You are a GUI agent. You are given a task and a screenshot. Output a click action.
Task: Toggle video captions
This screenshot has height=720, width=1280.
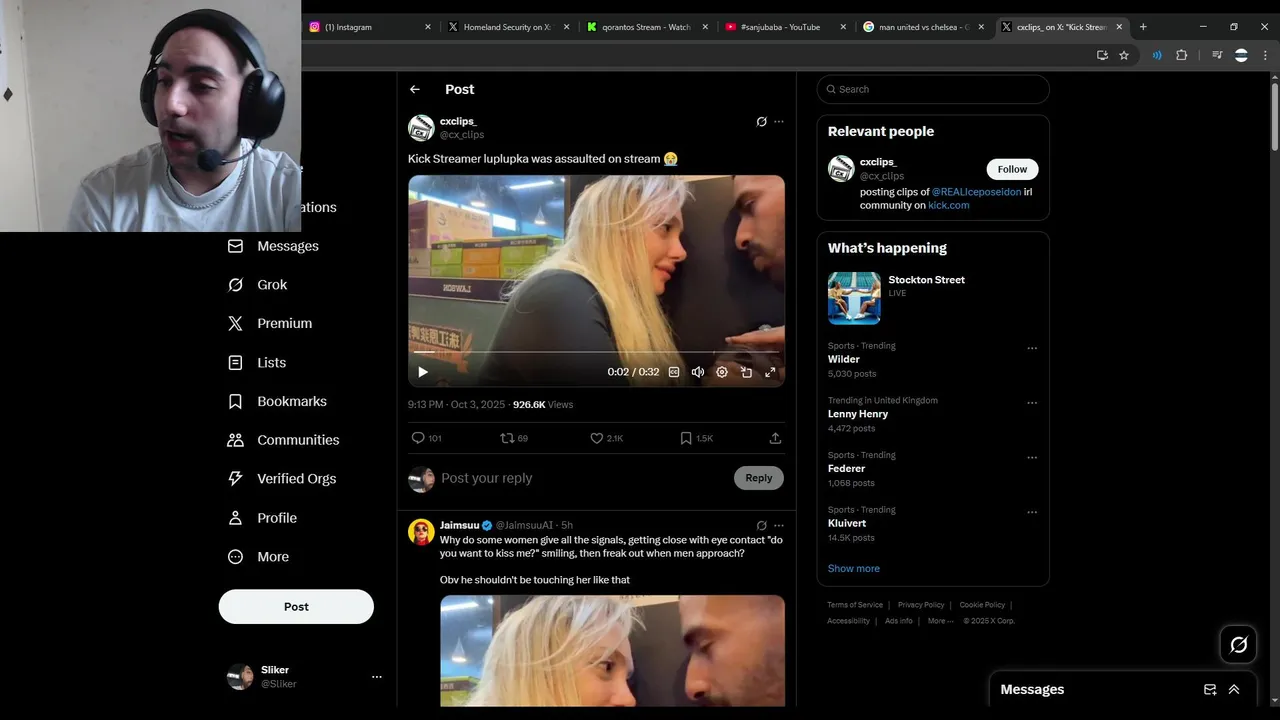click(674, 372)
